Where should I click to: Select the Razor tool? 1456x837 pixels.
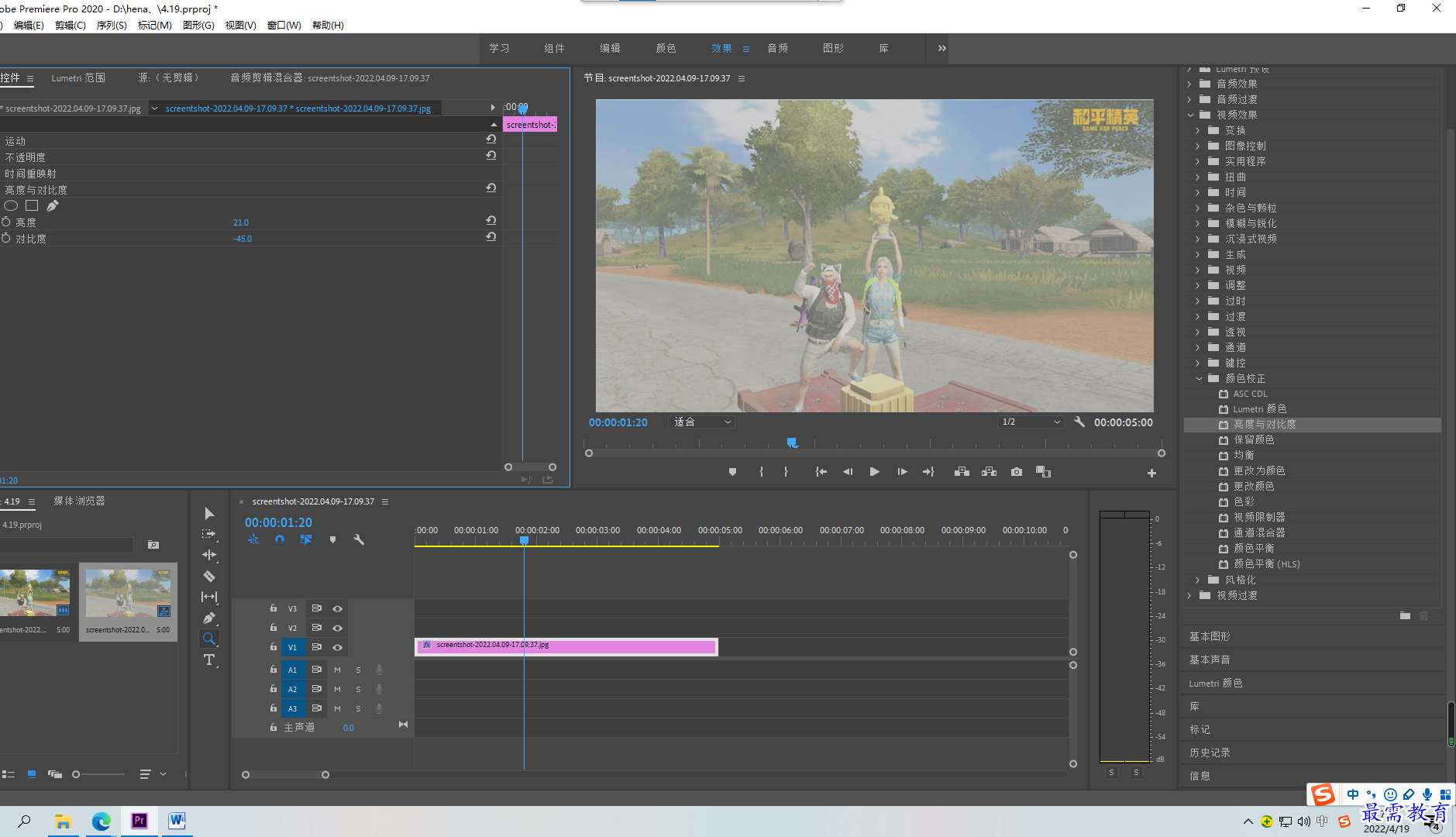[209, 576]
